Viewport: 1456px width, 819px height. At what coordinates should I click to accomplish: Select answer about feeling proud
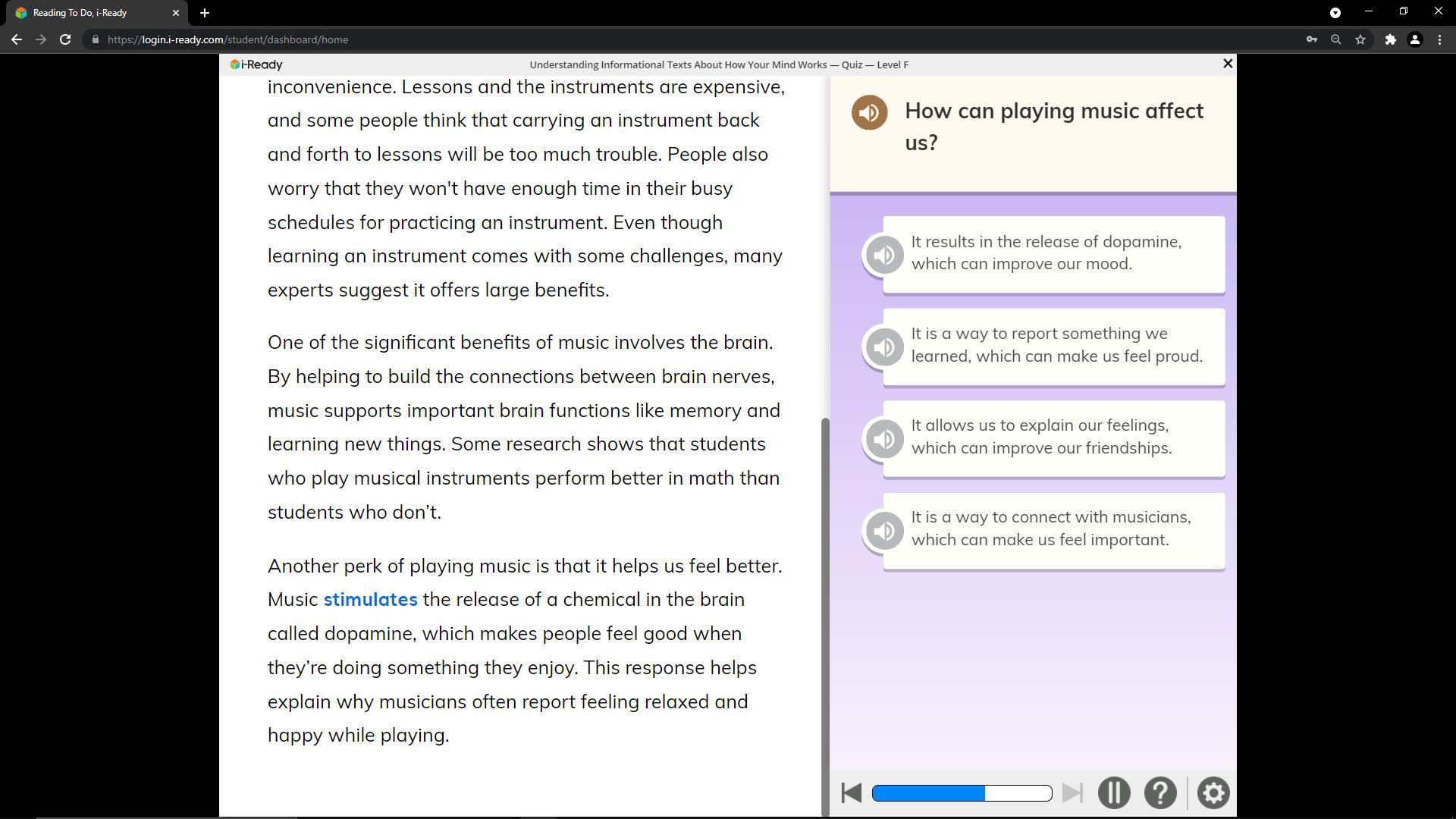1054,346
